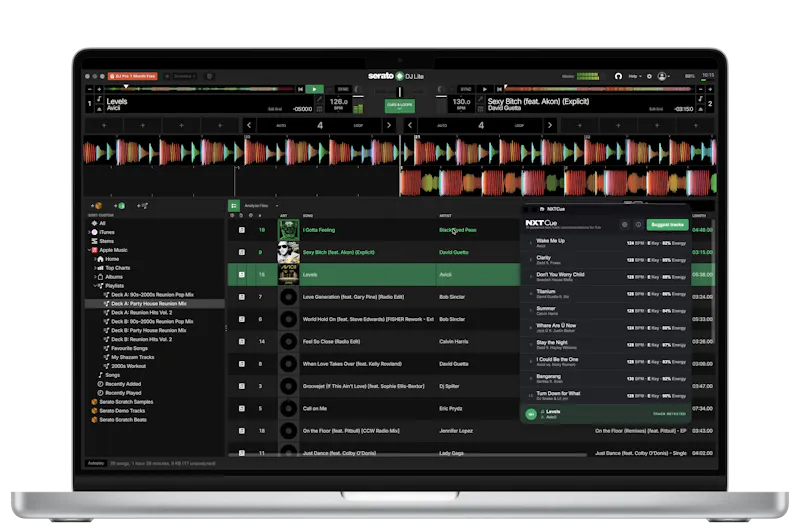800x527 pixels.
Task: Eject the track from deck 2
Action: click(701, 109)
